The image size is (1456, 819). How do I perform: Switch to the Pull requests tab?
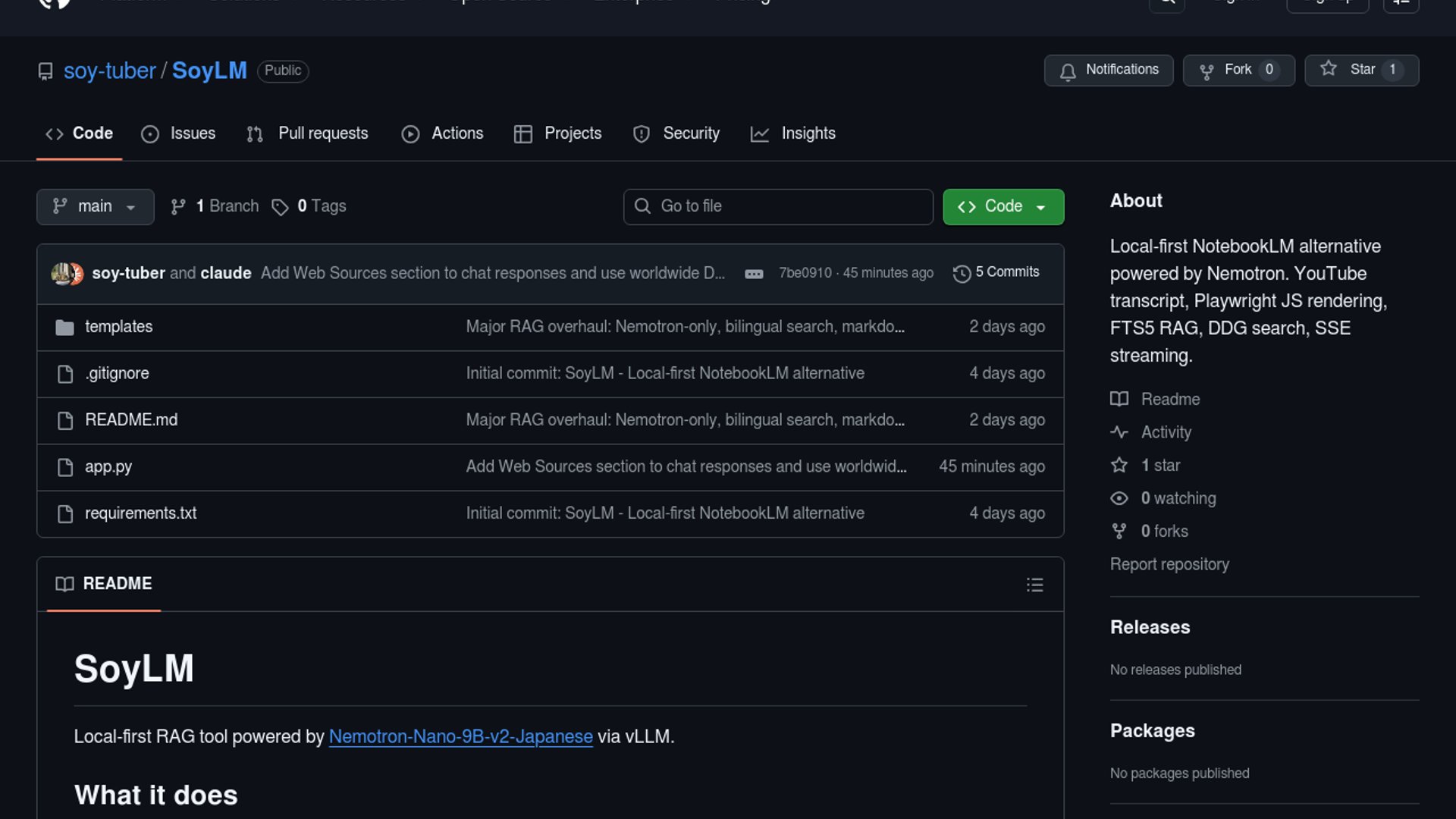coord(307,133)
